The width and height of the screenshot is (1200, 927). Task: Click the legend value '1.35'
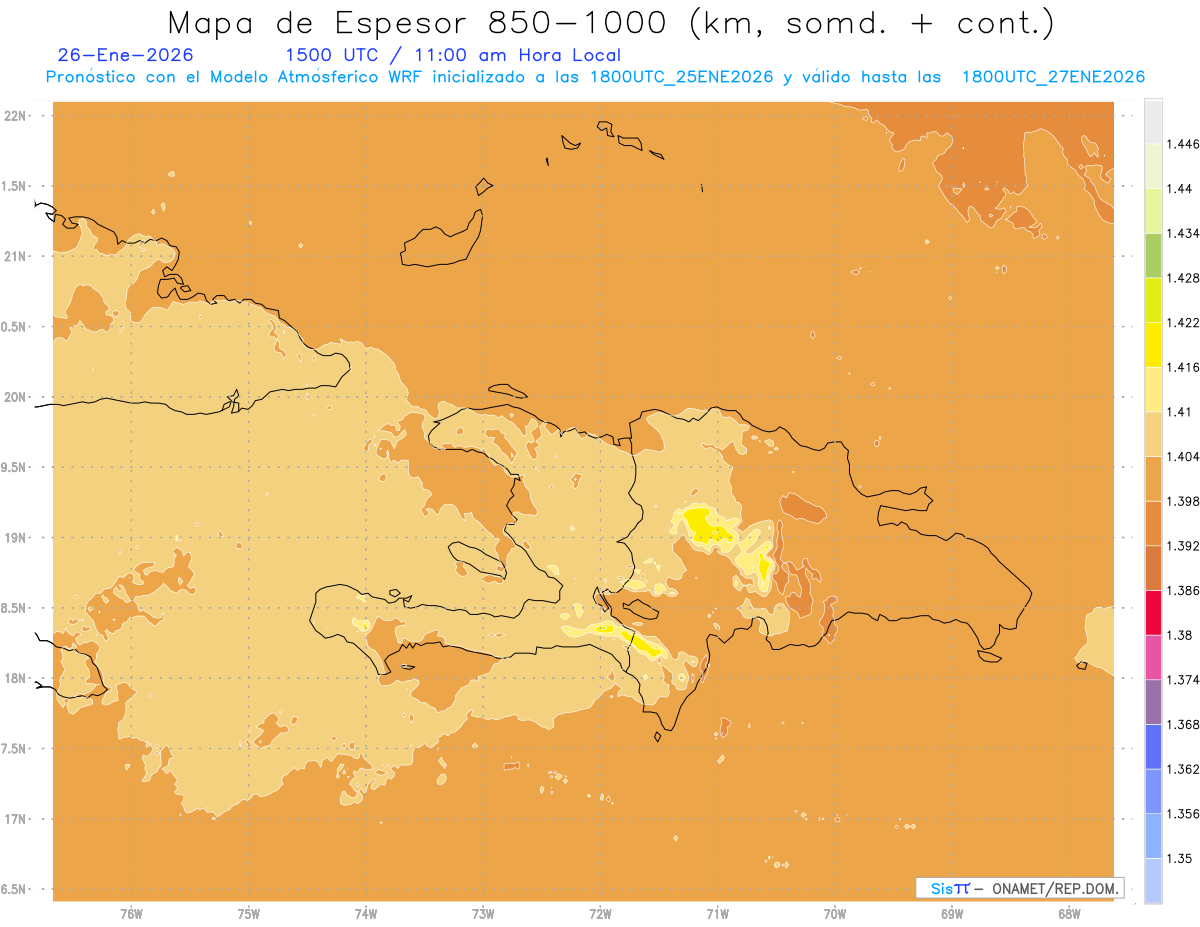pos(1179,859)
